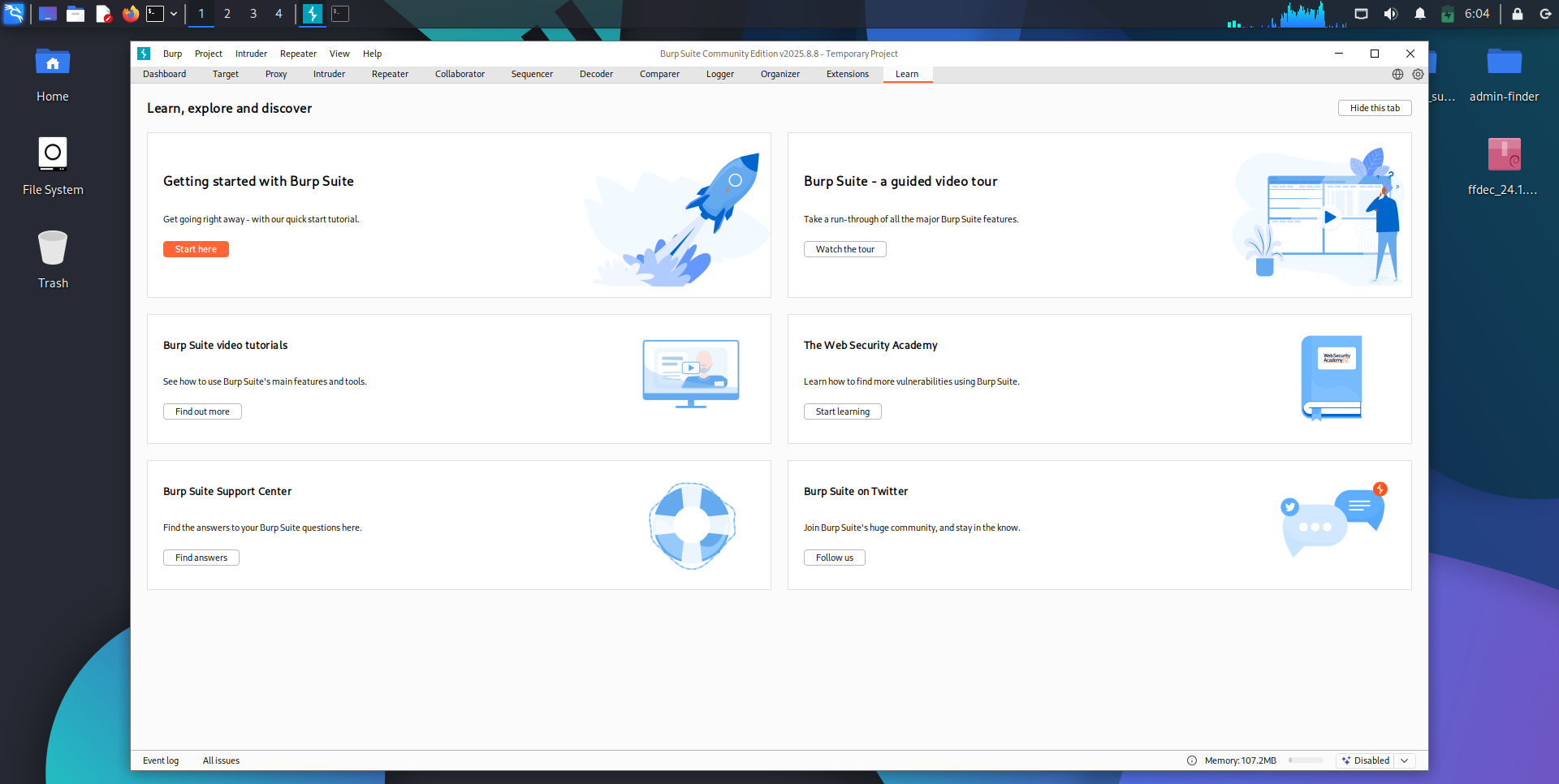This screenshot has width=1559, height=784.
Task: Click the Watch the tour button
Action: [x=845, y=249]
